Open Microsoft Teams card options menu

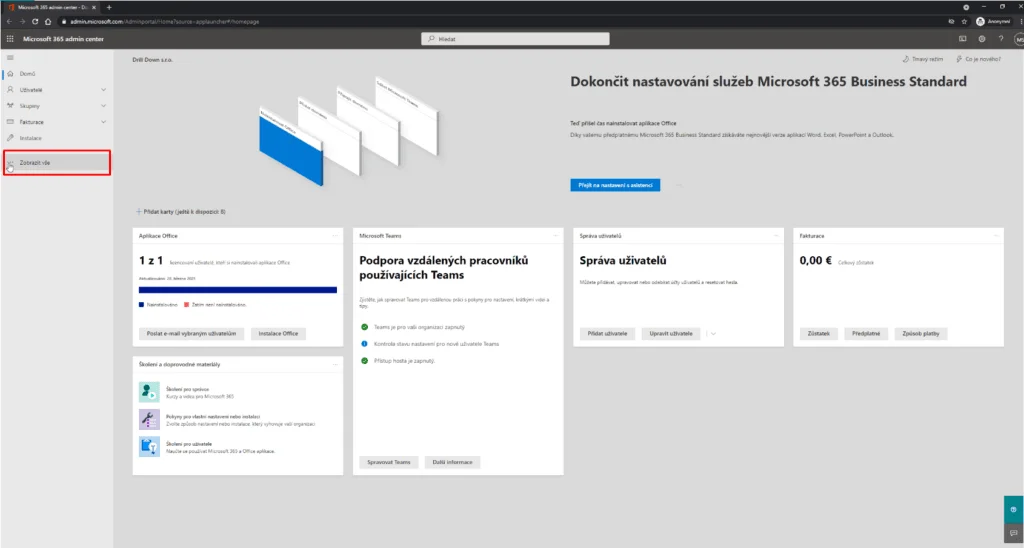[x=556, y=236]
